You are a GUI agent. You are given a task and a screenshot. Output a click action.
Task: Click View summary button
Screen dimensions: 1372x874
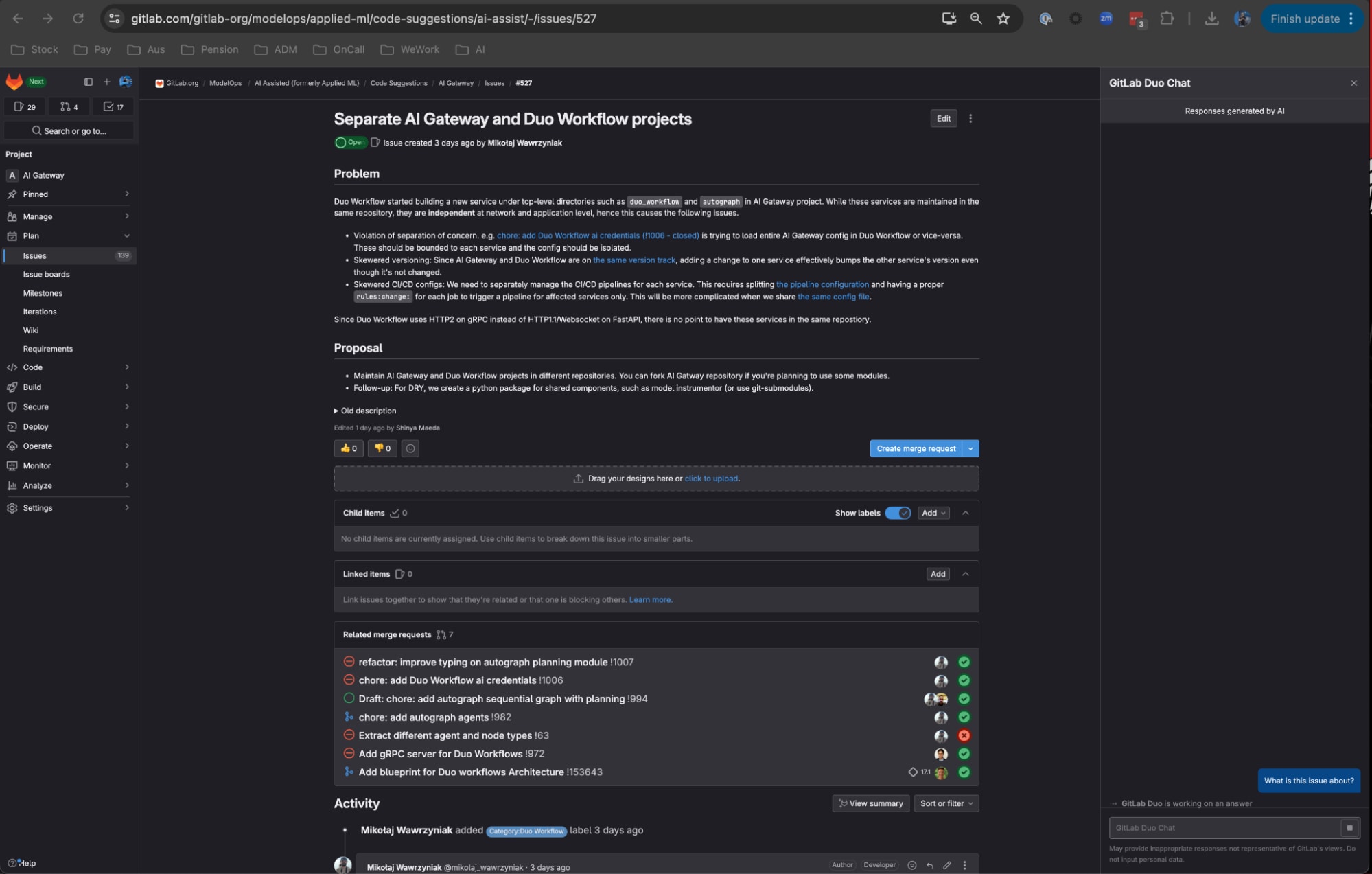[x=871, y=803]
